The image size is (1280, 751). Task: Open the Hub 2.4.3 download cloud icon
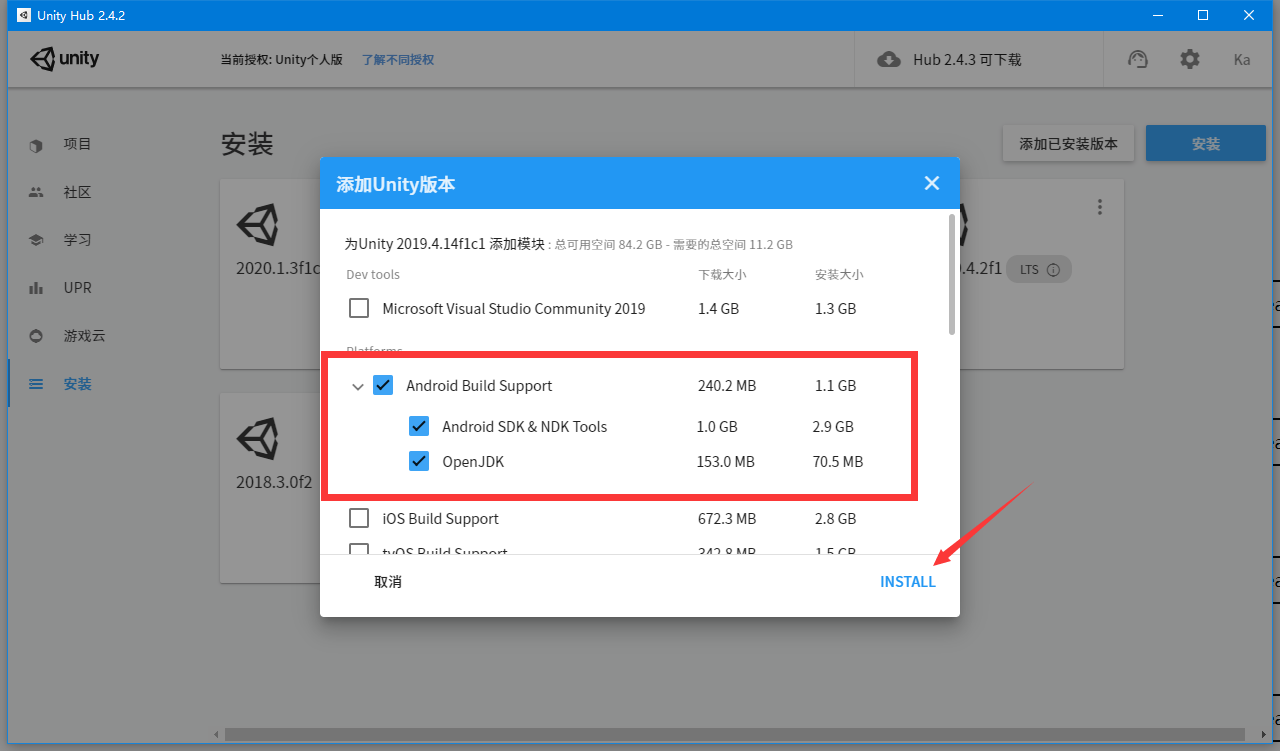pyautogui.click(x=888, y=59)
